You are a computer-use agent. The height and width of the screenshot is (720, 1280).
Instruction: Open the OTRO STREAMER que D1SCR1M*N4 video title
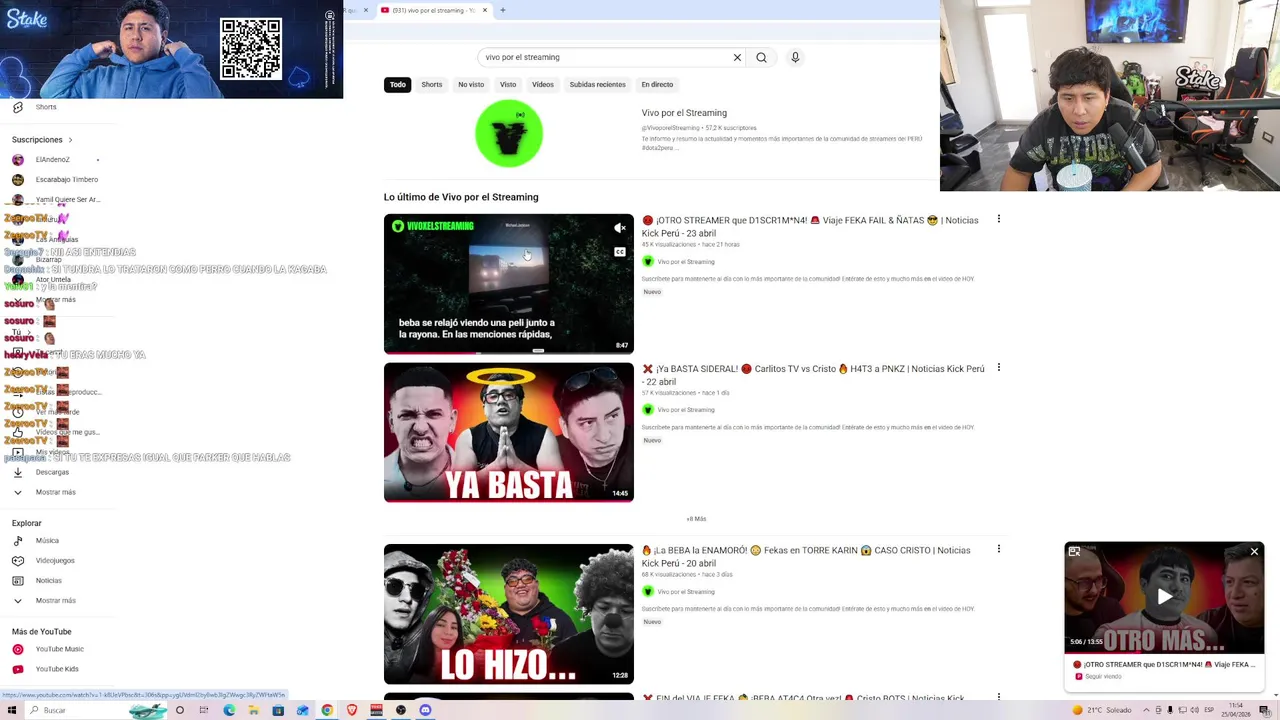pos(810,227)
